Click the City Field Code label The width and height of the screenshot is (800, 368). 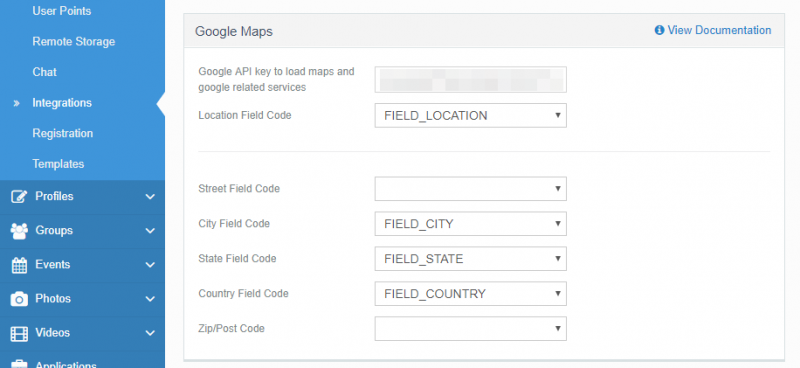click(234, 224)
